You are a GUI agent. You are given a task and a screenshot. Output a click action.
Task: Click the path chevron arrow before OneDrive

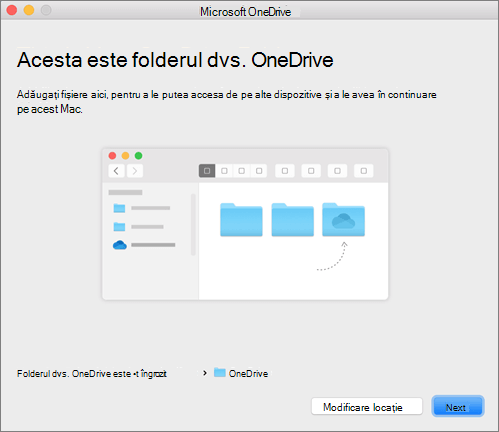pos(205,373)
